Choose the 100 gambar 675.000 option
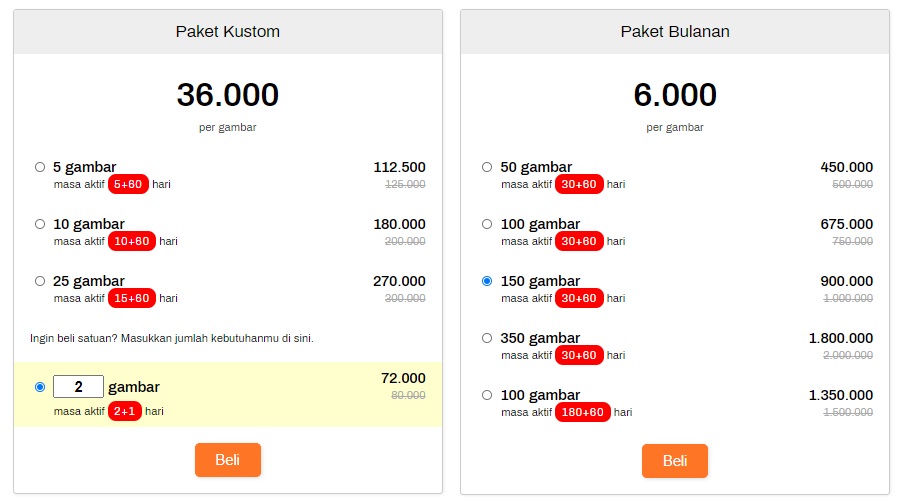The height and width of the screenshot is (497, 908). pos(486,224)
